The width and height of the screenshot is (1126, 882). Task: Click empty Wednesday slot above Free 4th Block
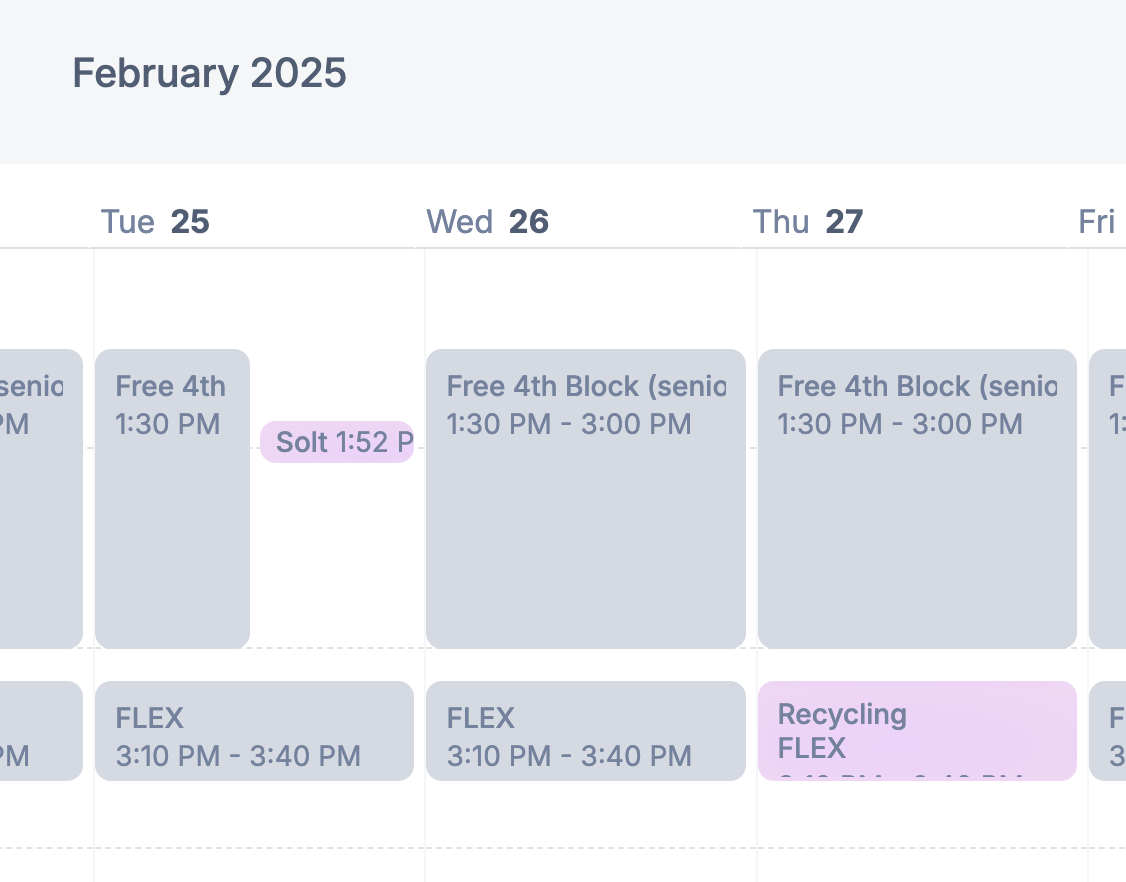[585, 300]
